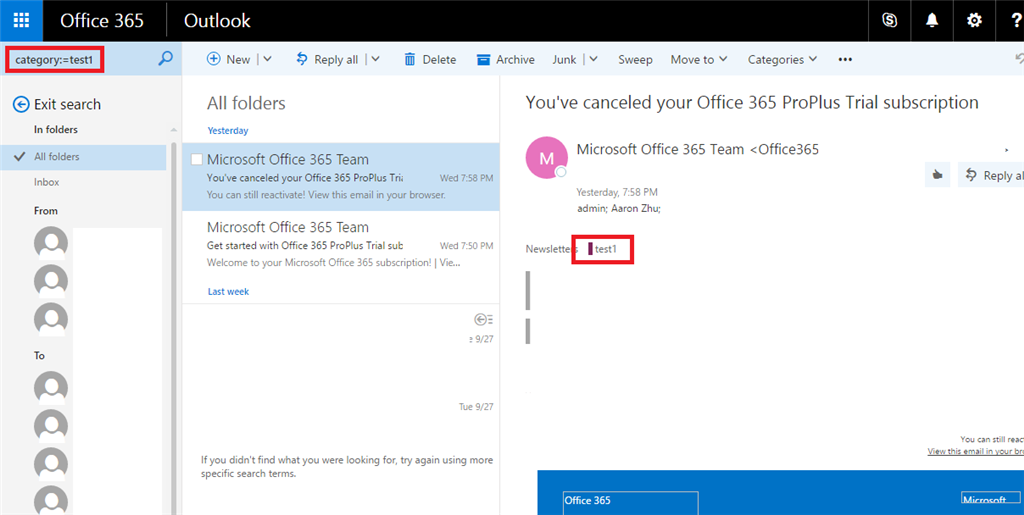
Task: Click Sweep in the toolbar
Action: tap(635, 59)
